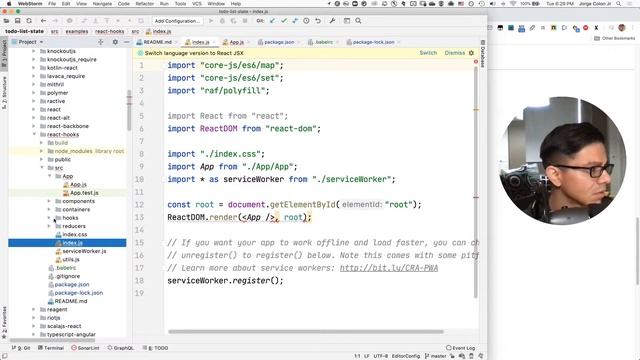640x360 pixels.
Task: Synchronize files with the refresh icon
Action: pos(29,21)
